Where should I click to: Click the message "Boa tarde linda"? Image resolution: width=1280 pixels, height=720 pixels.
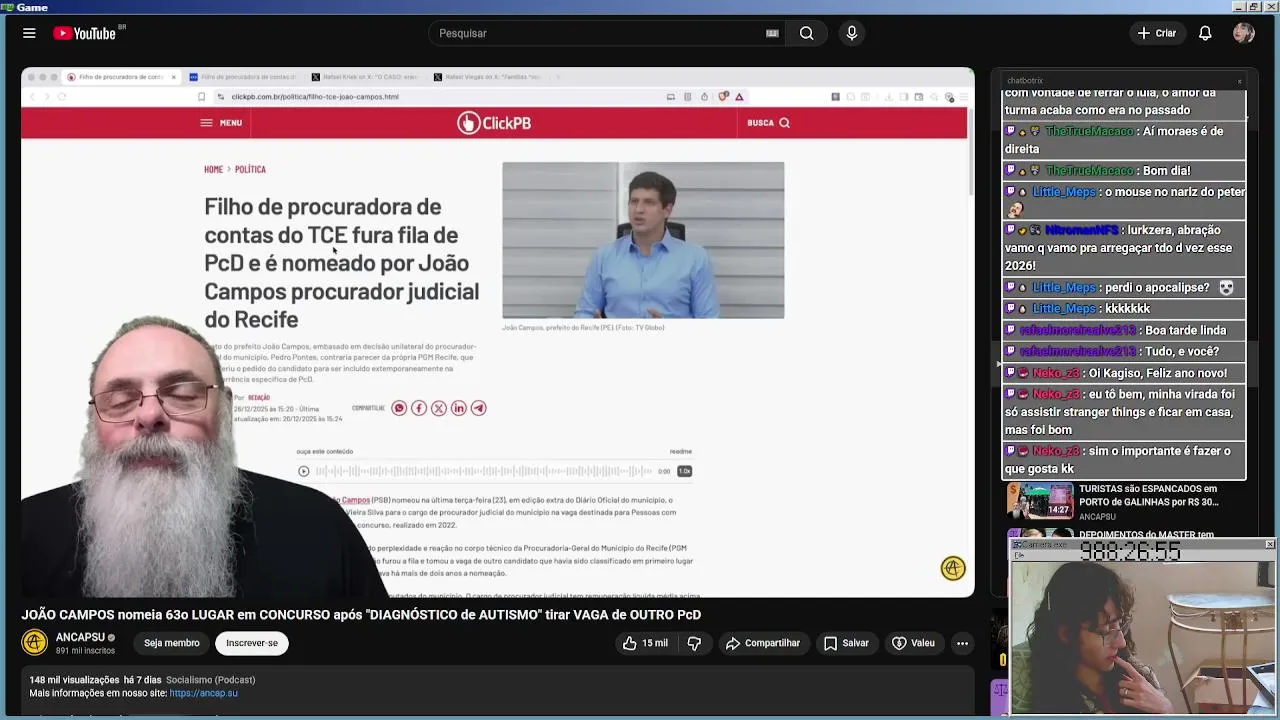point(1185,330)
